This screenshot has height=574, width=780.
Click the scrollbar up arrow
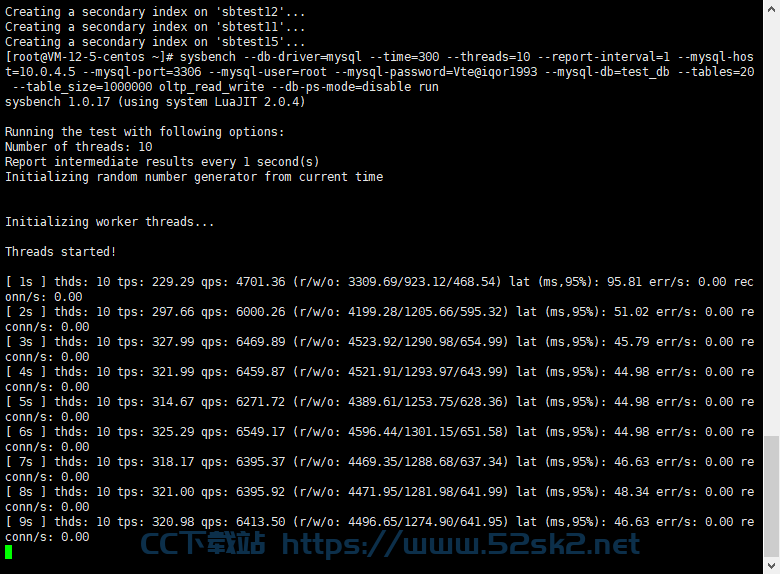(x=772, y=9)
